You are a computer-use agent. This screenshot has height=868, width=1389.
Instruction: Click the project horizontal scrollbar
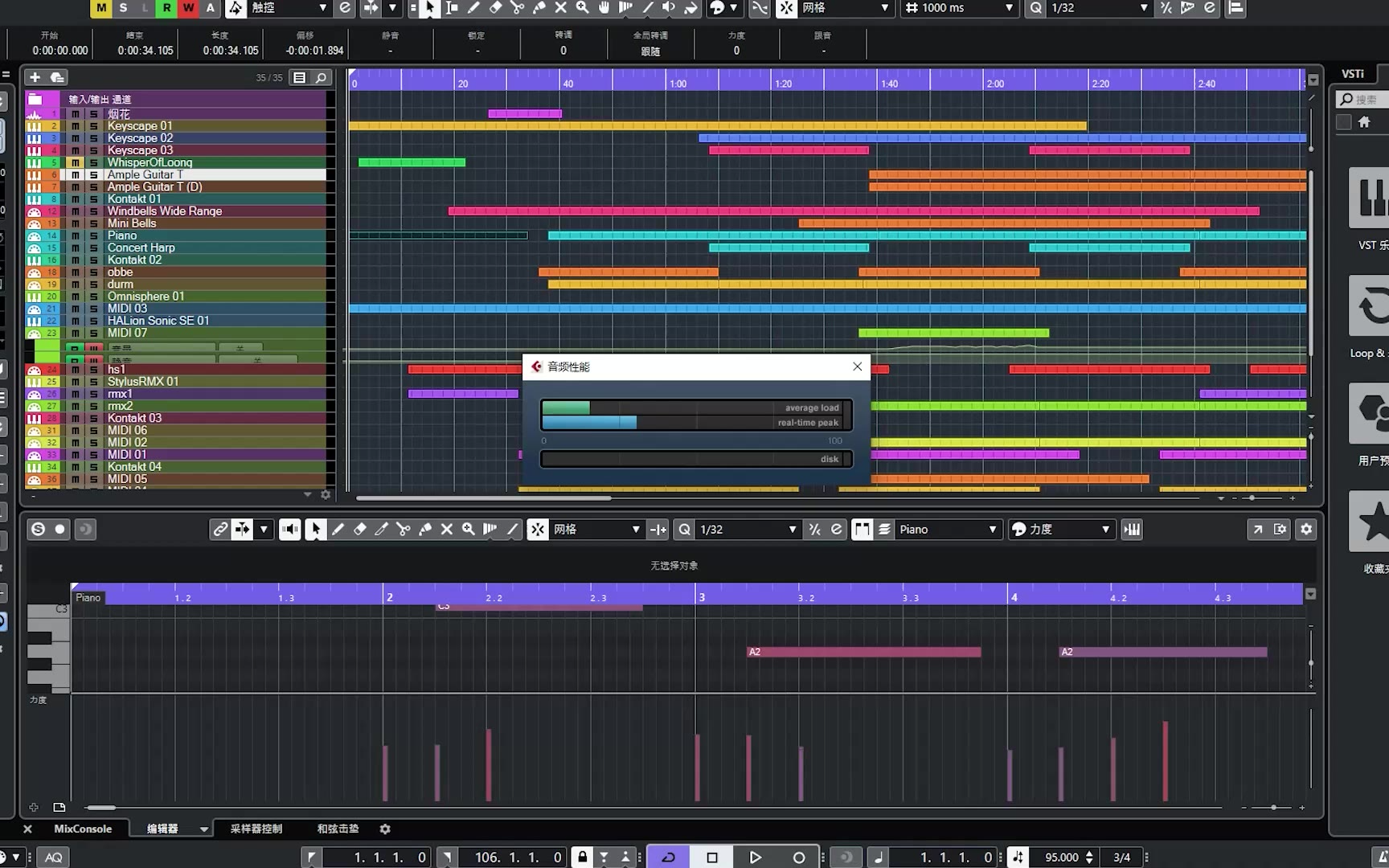483,498
